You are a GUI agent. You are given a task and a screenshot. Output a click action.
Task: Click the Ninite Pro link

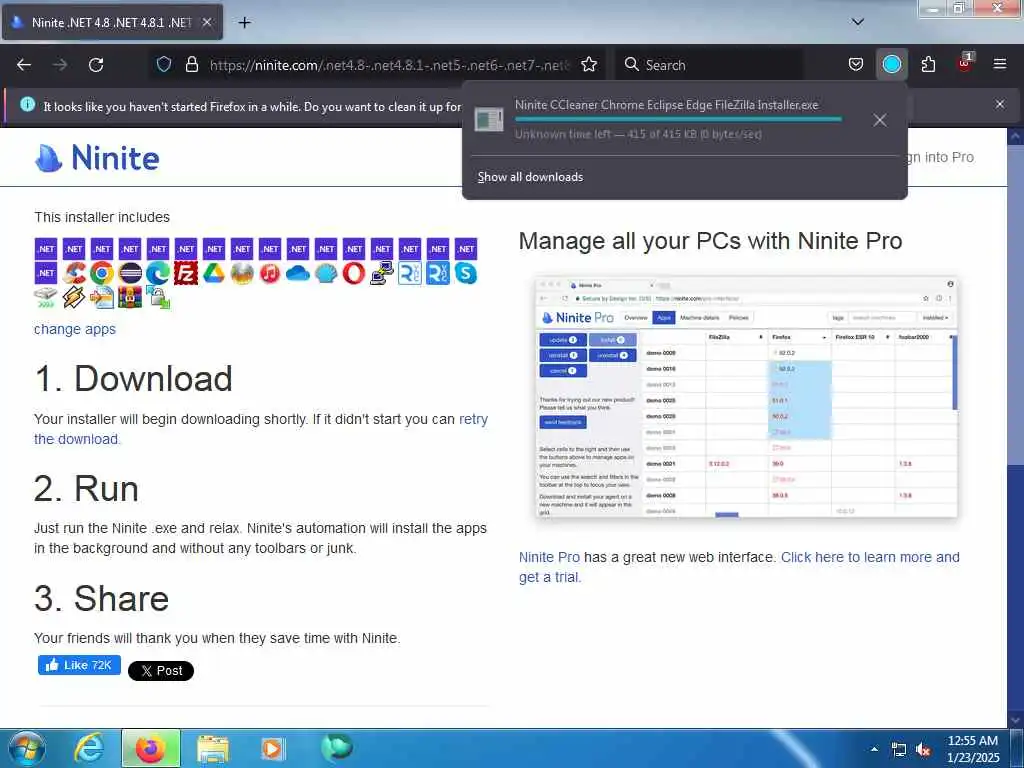(x=549, y=557)
